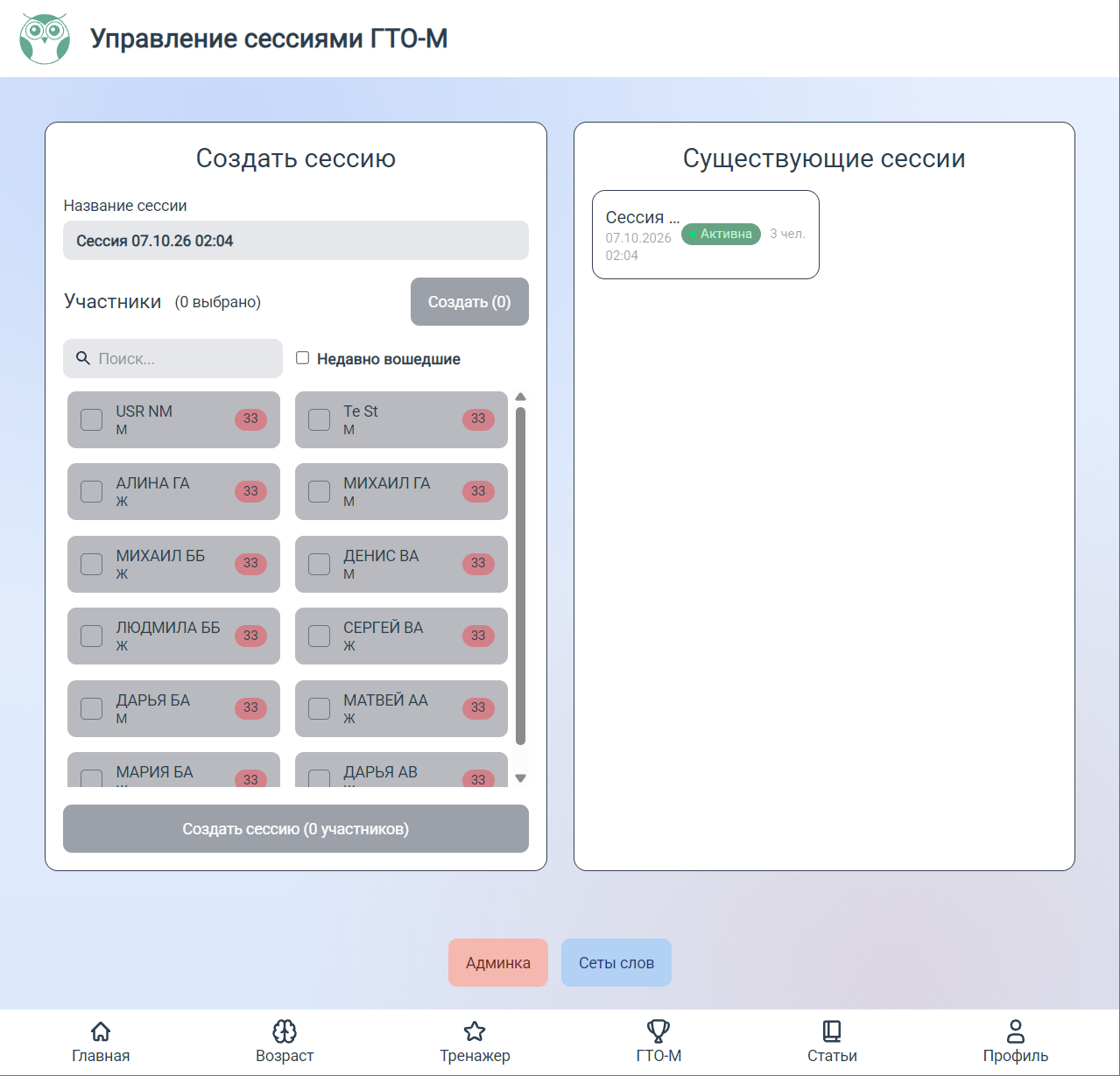Click the name МАТВЕЙ АА
The height and width of the screenshot is (1076, 1120).
[x=386, y=700]
